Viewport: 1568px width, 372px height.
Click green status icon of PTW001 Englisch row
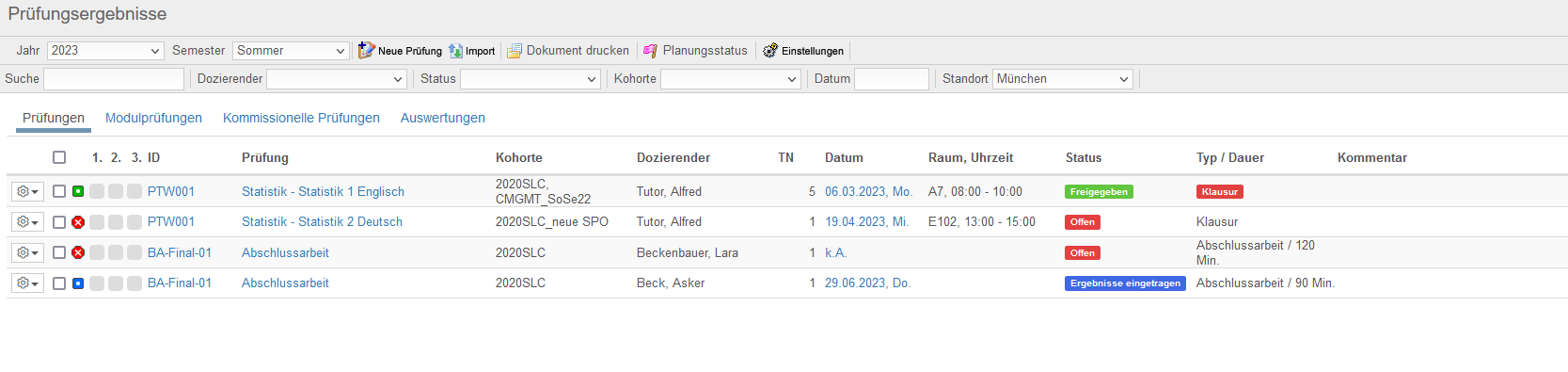[x=78, y=191]
